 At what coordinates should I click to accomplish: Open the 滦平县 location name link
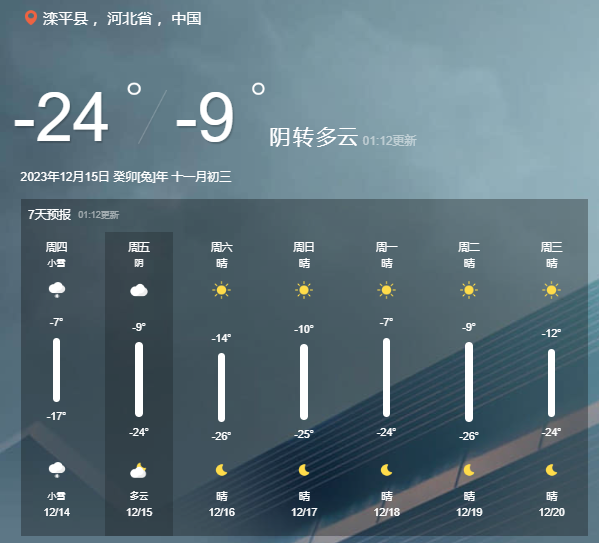tap(66, 18)
